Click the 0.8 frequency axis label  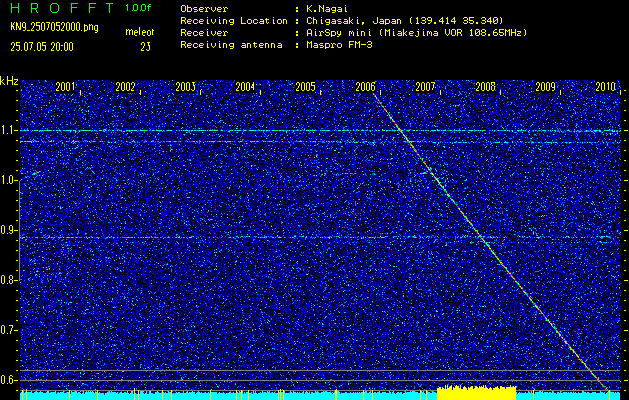8,280
